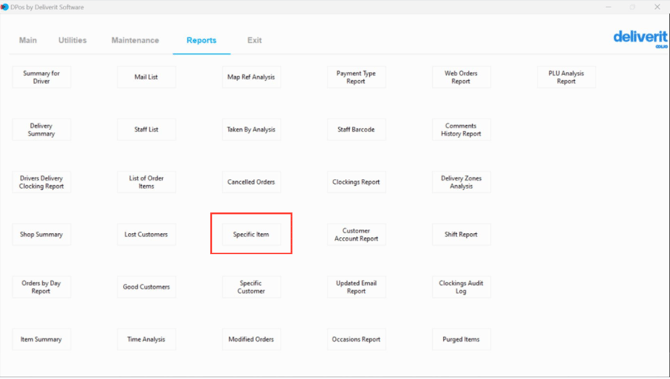This screenshot has height=379, width=670.
Task: Open the Utilities tab
Action: point(72,40)
